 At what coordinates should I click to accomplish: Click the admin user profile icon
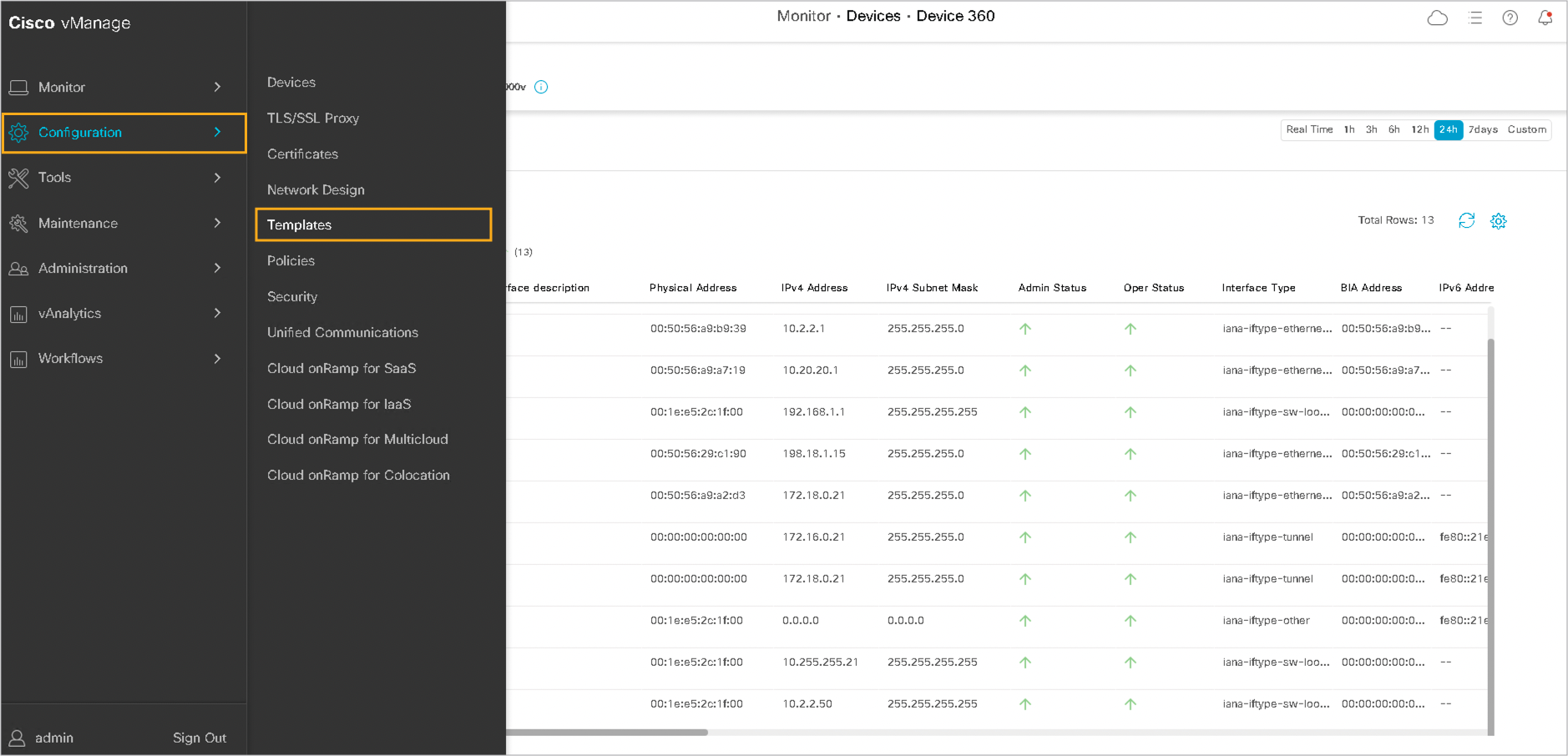17,738
